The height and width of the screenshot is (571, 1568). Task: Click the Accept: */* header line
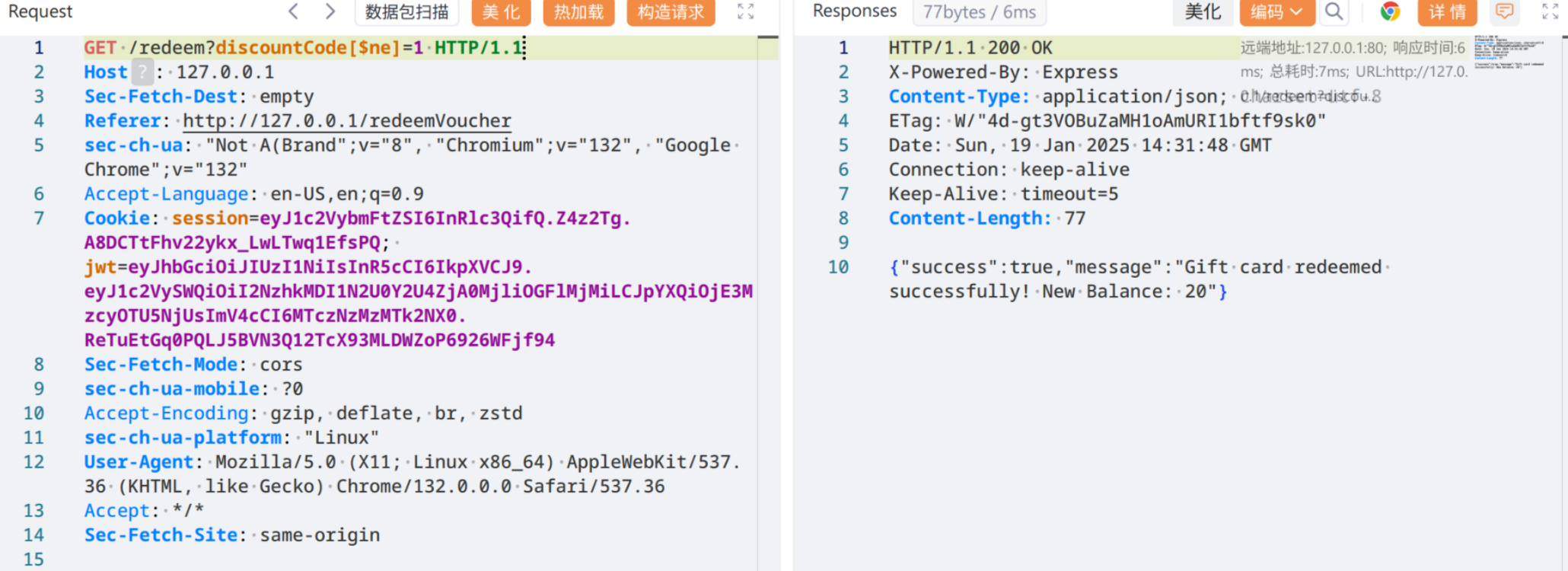[x=144, y=511]
